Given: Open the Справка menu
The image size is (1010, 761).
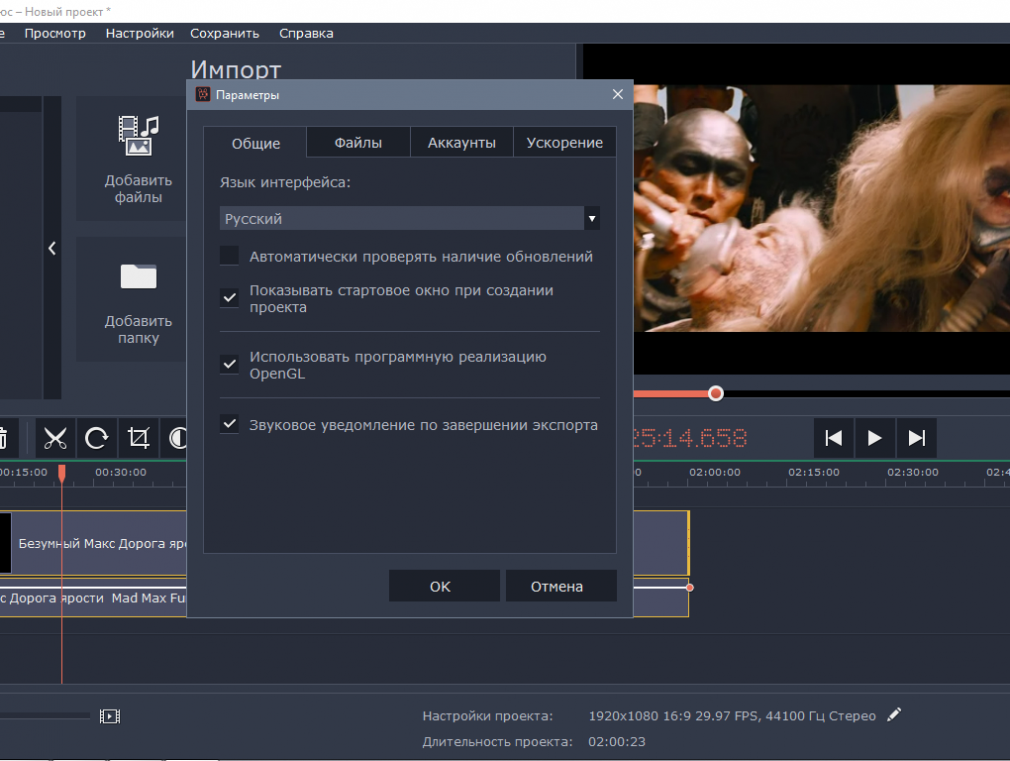Looking at the screenshot, I should pyautogui.click(x=306, y=34).
